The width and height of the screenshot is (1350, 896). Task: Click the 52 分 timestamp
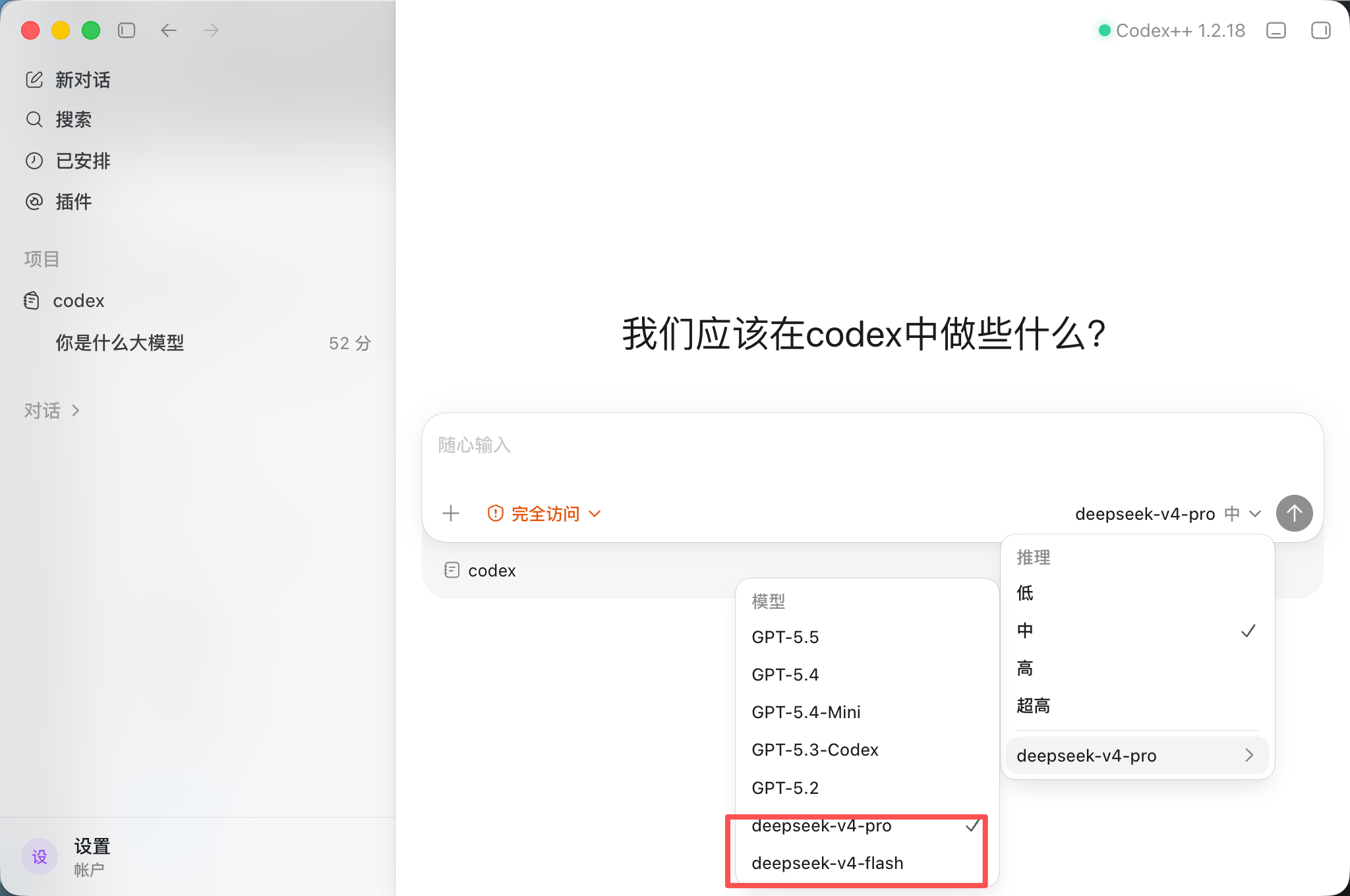click(350, 343)
